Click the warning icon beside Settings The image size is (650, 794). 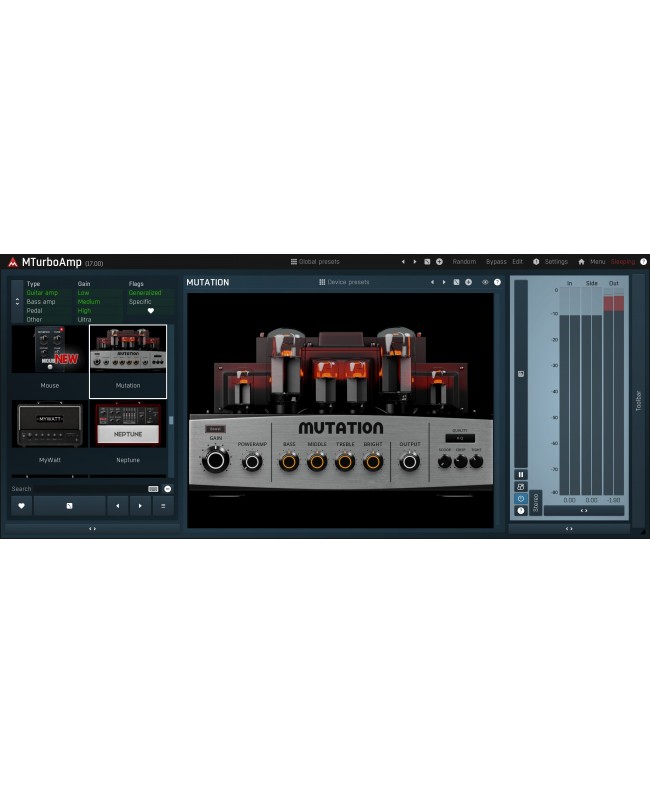536,262
